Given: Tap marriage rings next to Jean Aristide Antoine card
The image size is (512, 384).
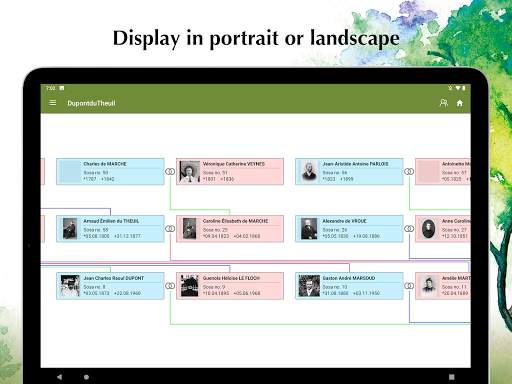Looking at the screenshot, I should (x=409, y=171).
